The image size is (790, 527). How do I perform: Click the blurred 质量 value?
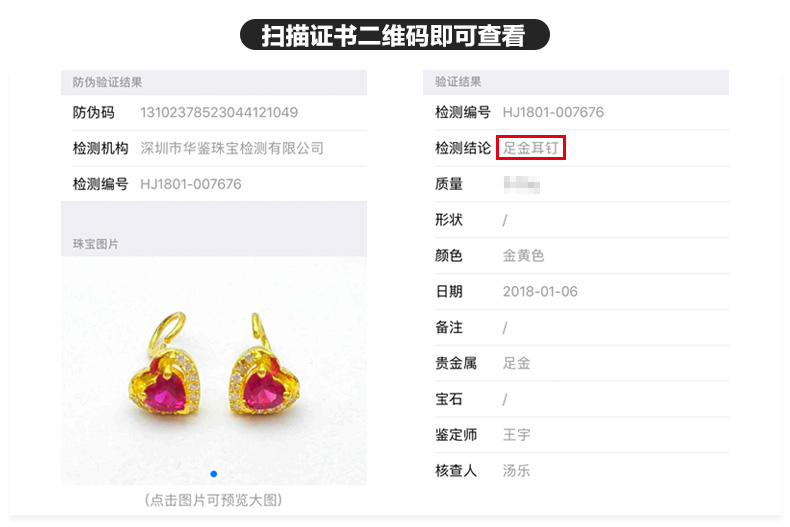pyautogui.click(x=521, y=184)
